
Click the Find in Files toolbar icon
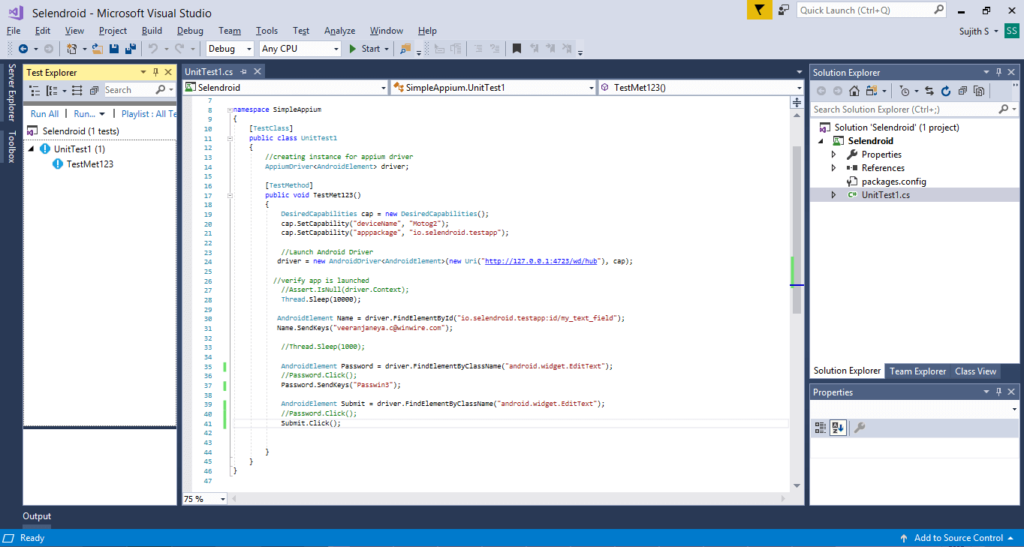[x=406, y=49]
